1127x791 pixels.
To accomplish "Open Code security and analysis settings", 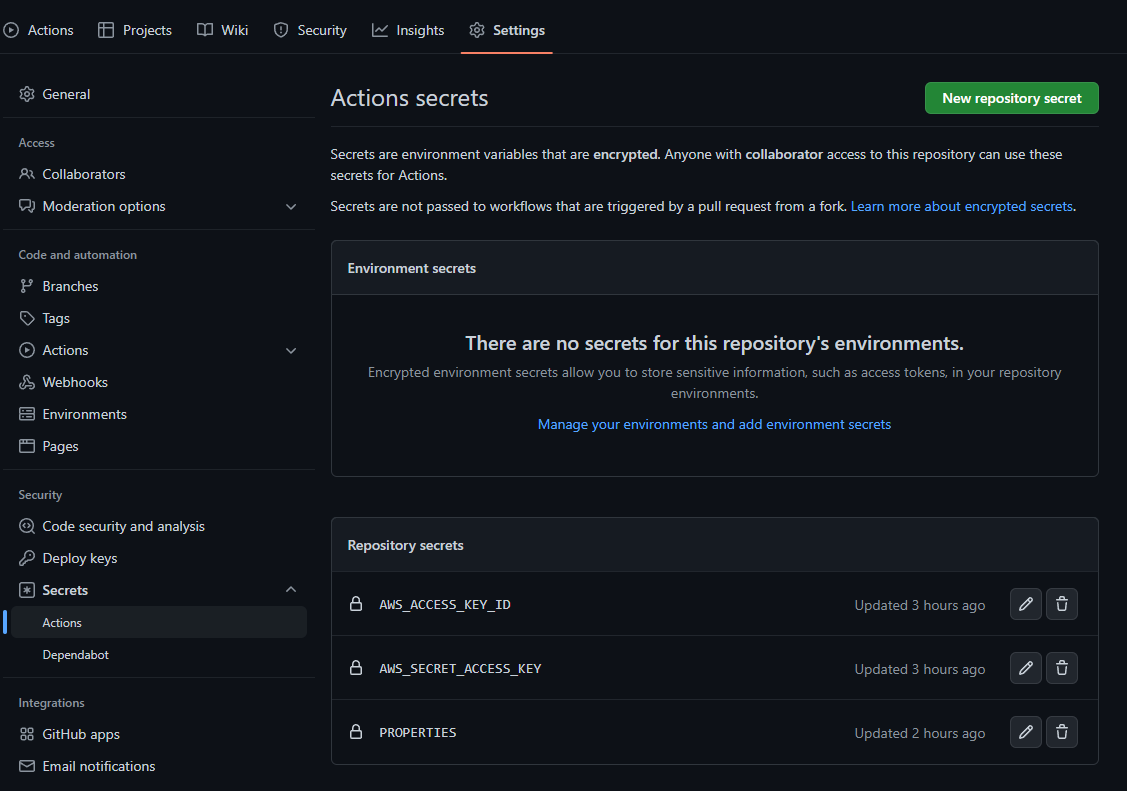I will coord(123,526).
